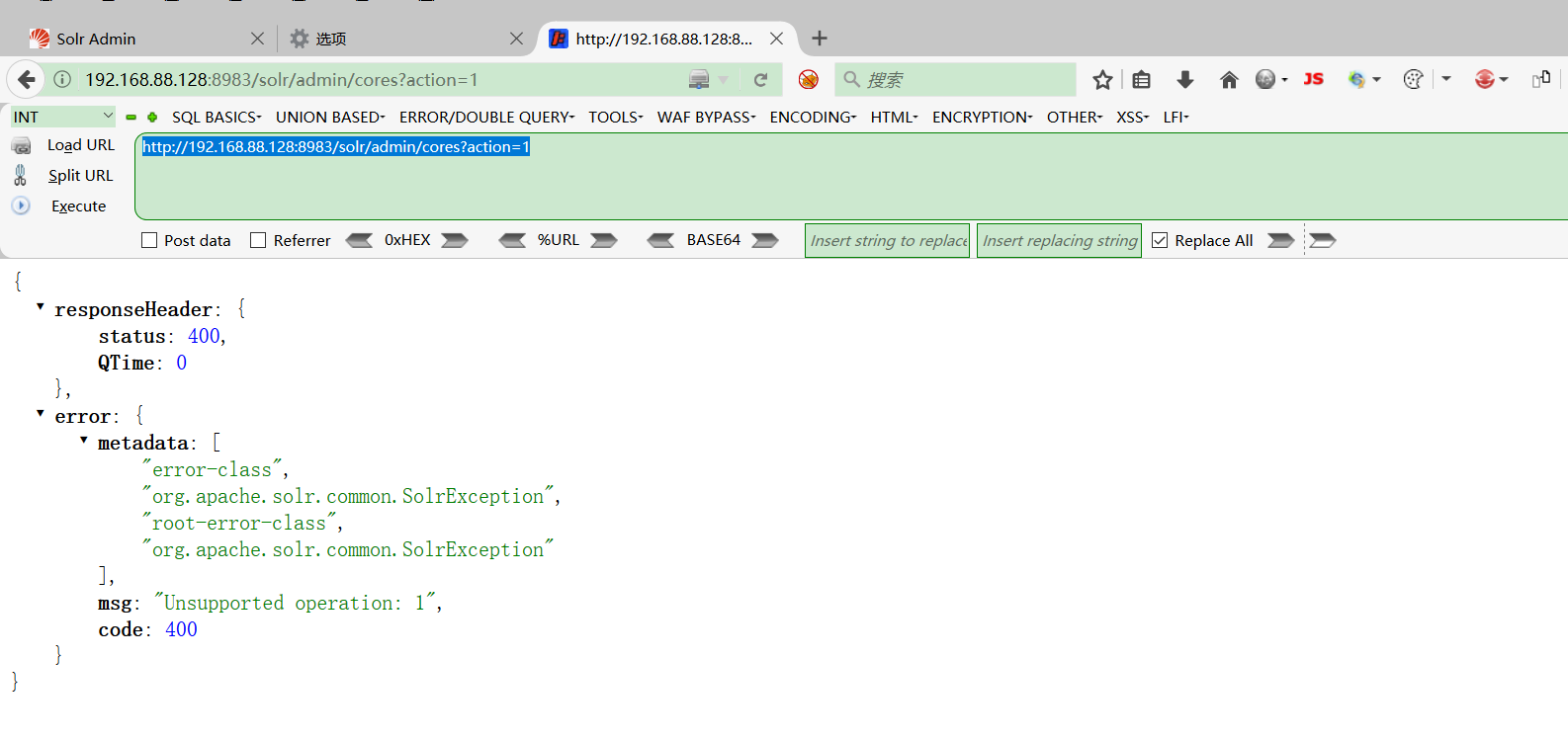
Task: Open the TOOLS menu
Action: coord(616,117)
